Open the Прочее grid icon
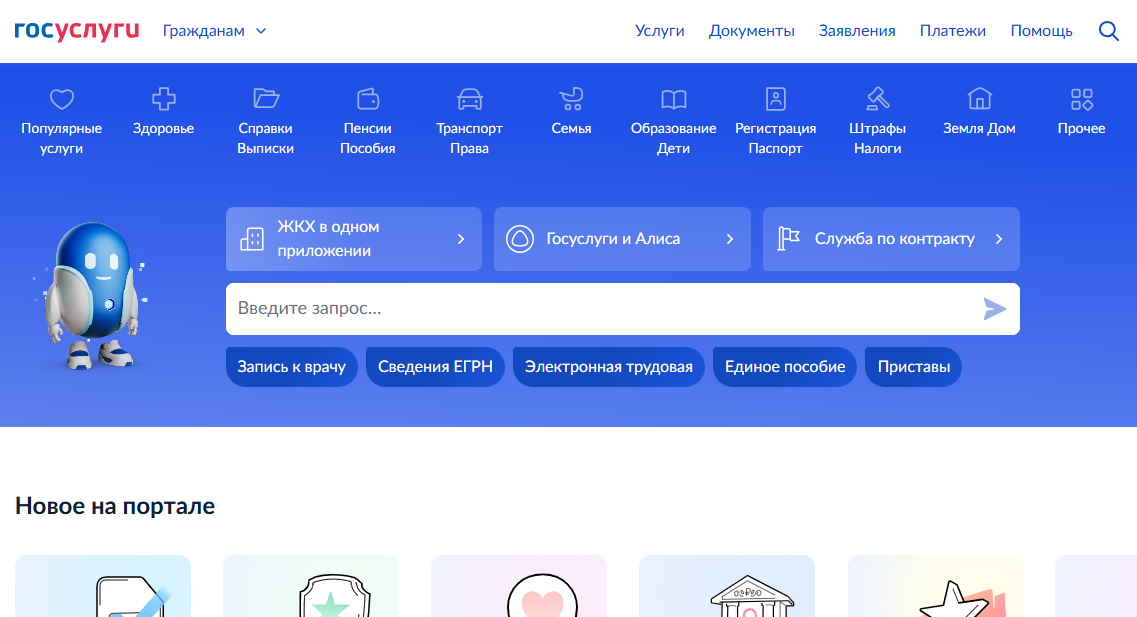 (x=1081, y=99)
